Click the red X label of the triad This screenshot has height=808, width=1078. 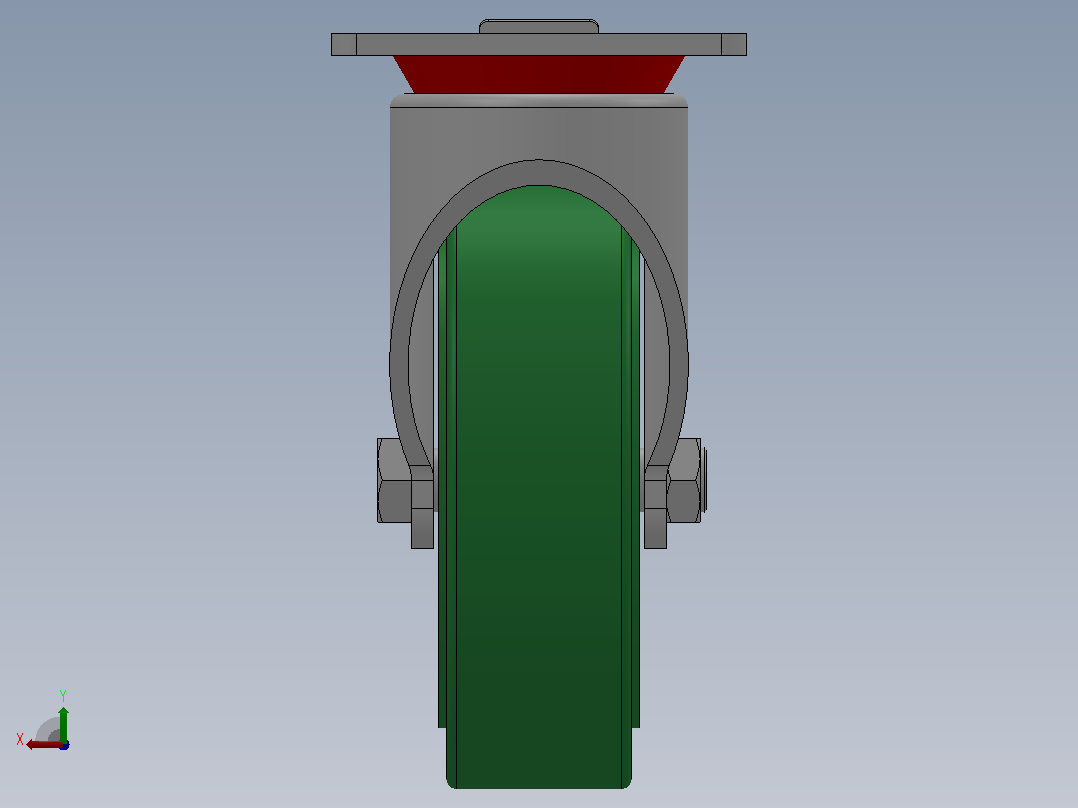point(20,740)
